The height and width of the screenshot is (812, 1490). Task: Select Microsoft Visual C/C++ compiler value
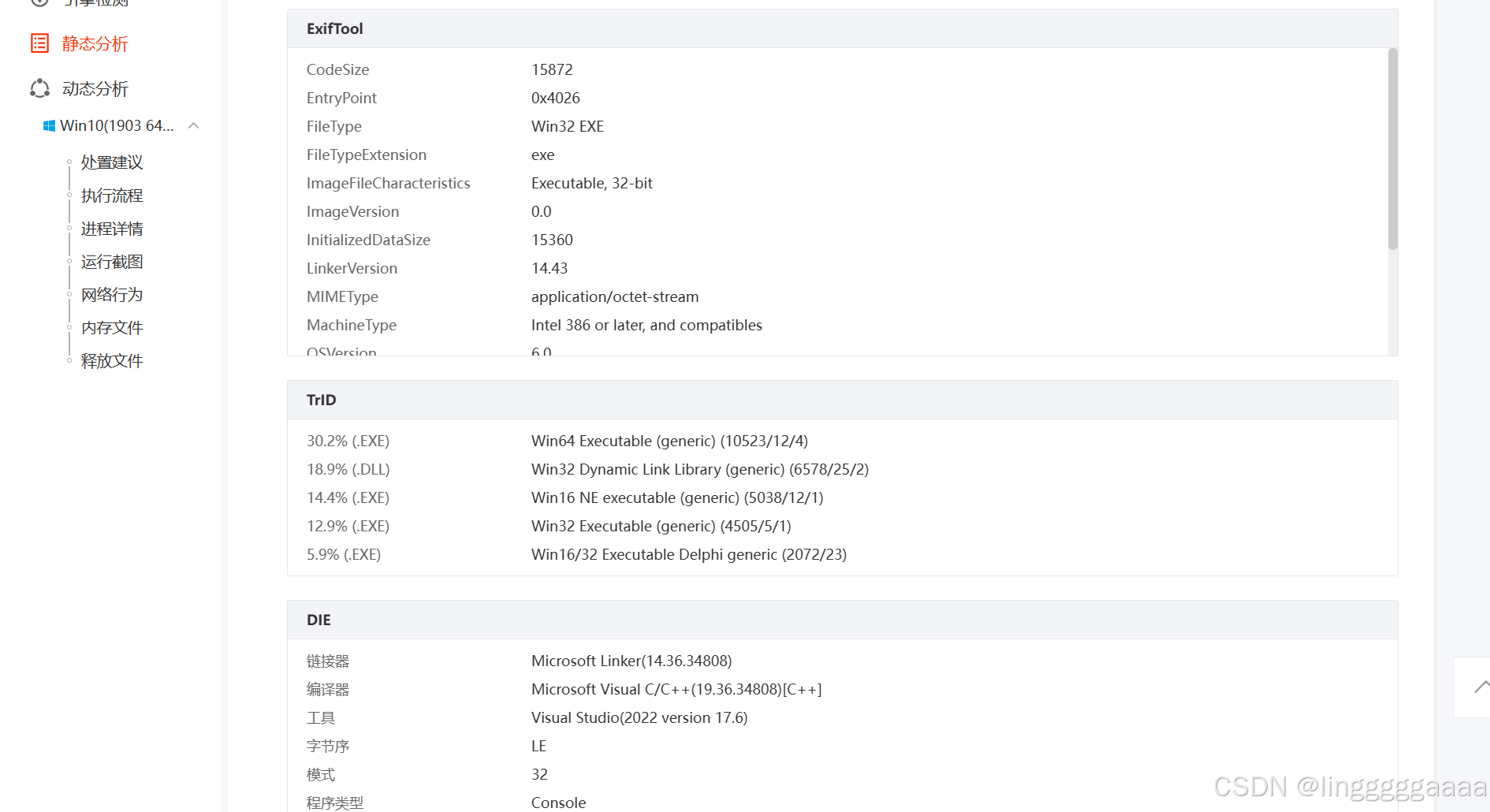(676, 689)
